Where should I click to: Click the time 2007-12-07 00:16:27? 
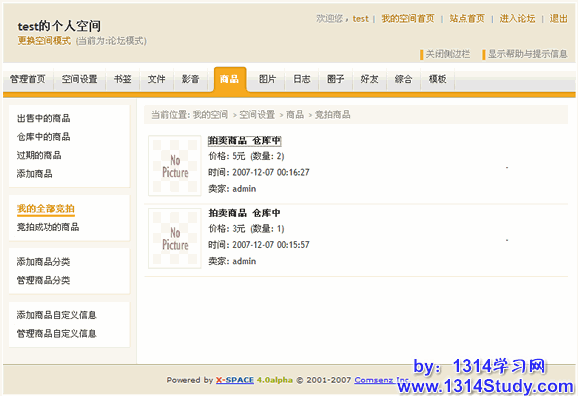click(x=271, y=172)
